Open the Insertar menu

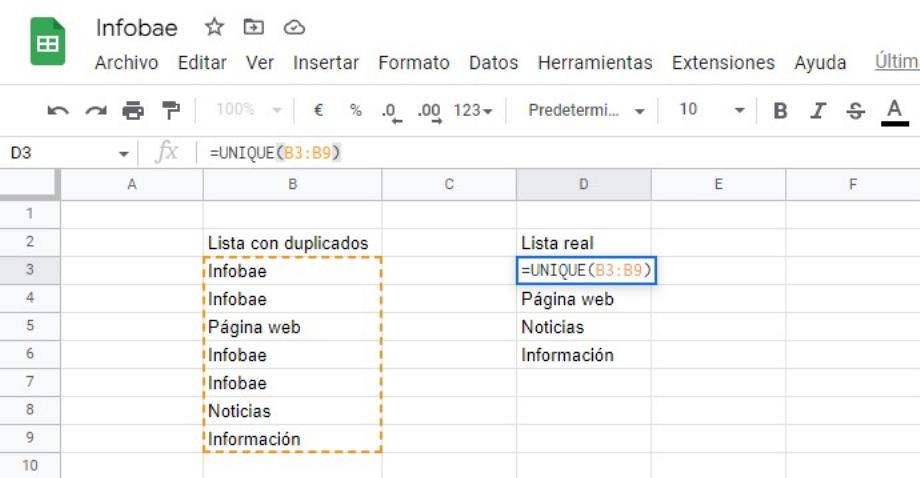click(x=326, y=62)
